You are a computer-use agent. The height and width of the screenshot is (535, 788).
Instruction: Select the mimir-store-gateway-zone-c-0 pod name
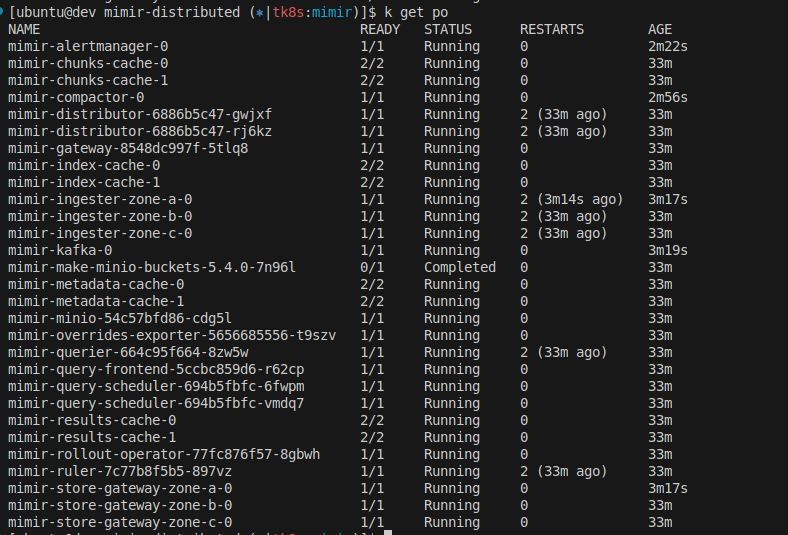pos(120,522)
